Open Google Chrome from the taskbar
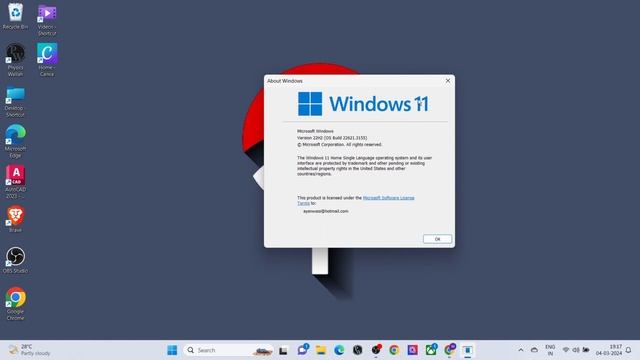 pos(394,350)
